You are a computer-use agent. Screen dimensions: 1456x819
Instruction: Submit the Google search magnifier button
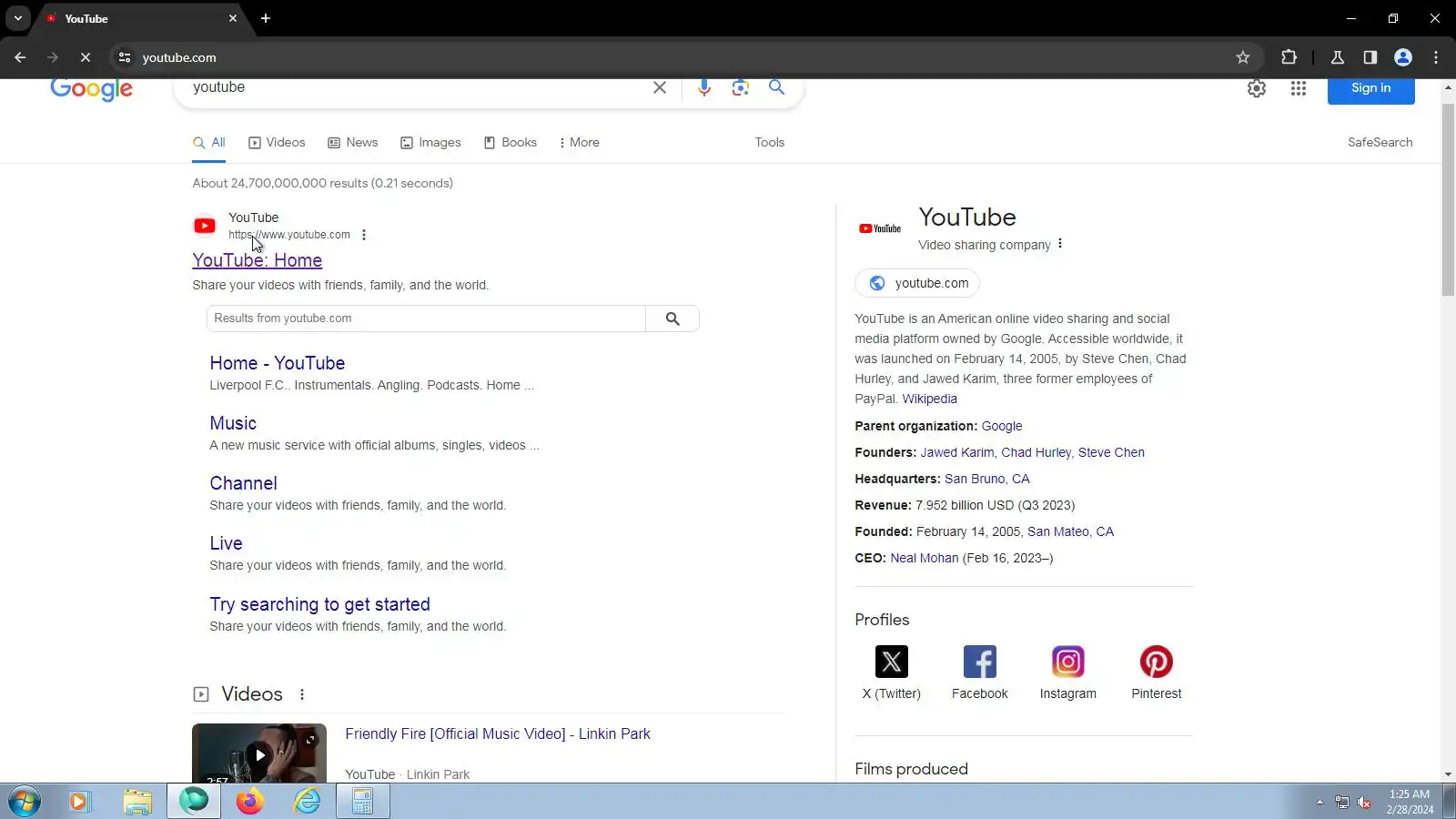(776, 87)
